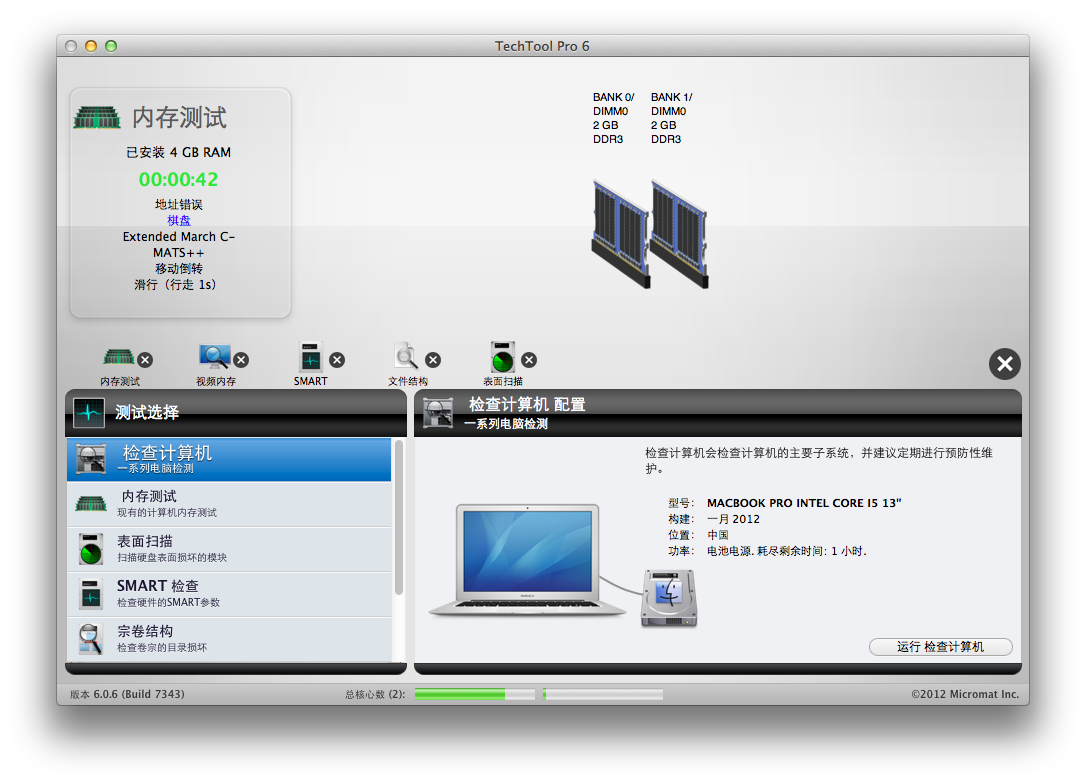
Task: Select 表面扫描 in the test selection list
Action: [x=229, y=549]
